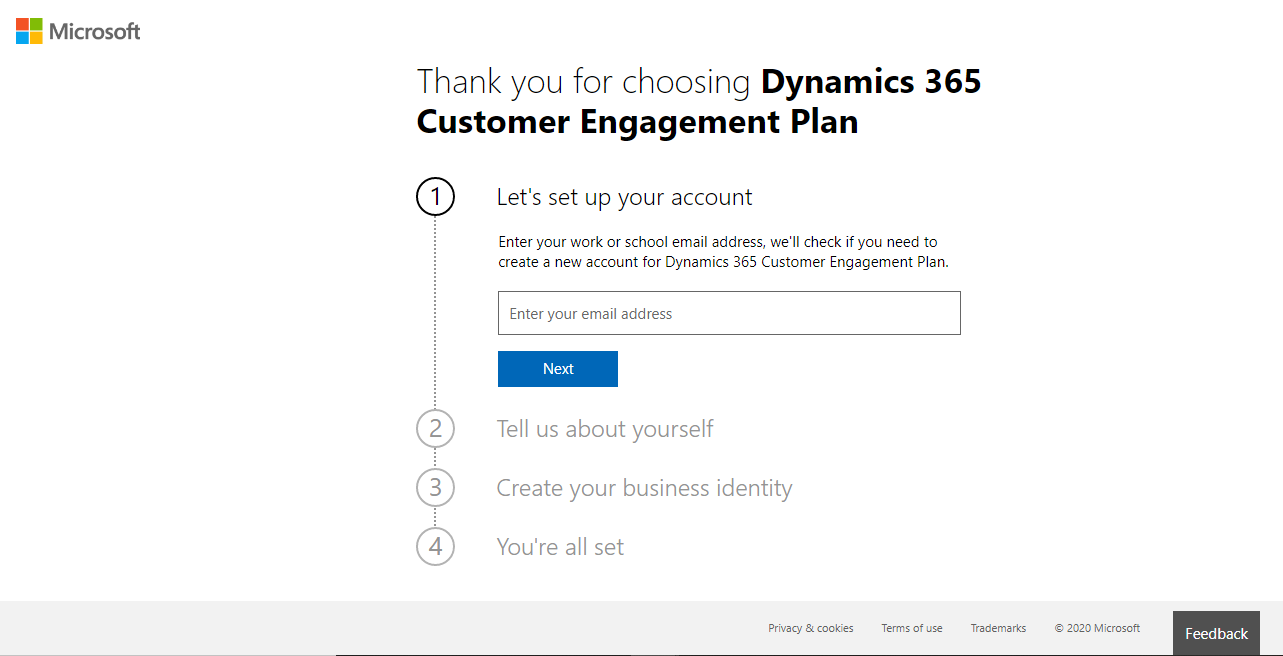
Task: Click the email address input field
Action: pos(728,312)
